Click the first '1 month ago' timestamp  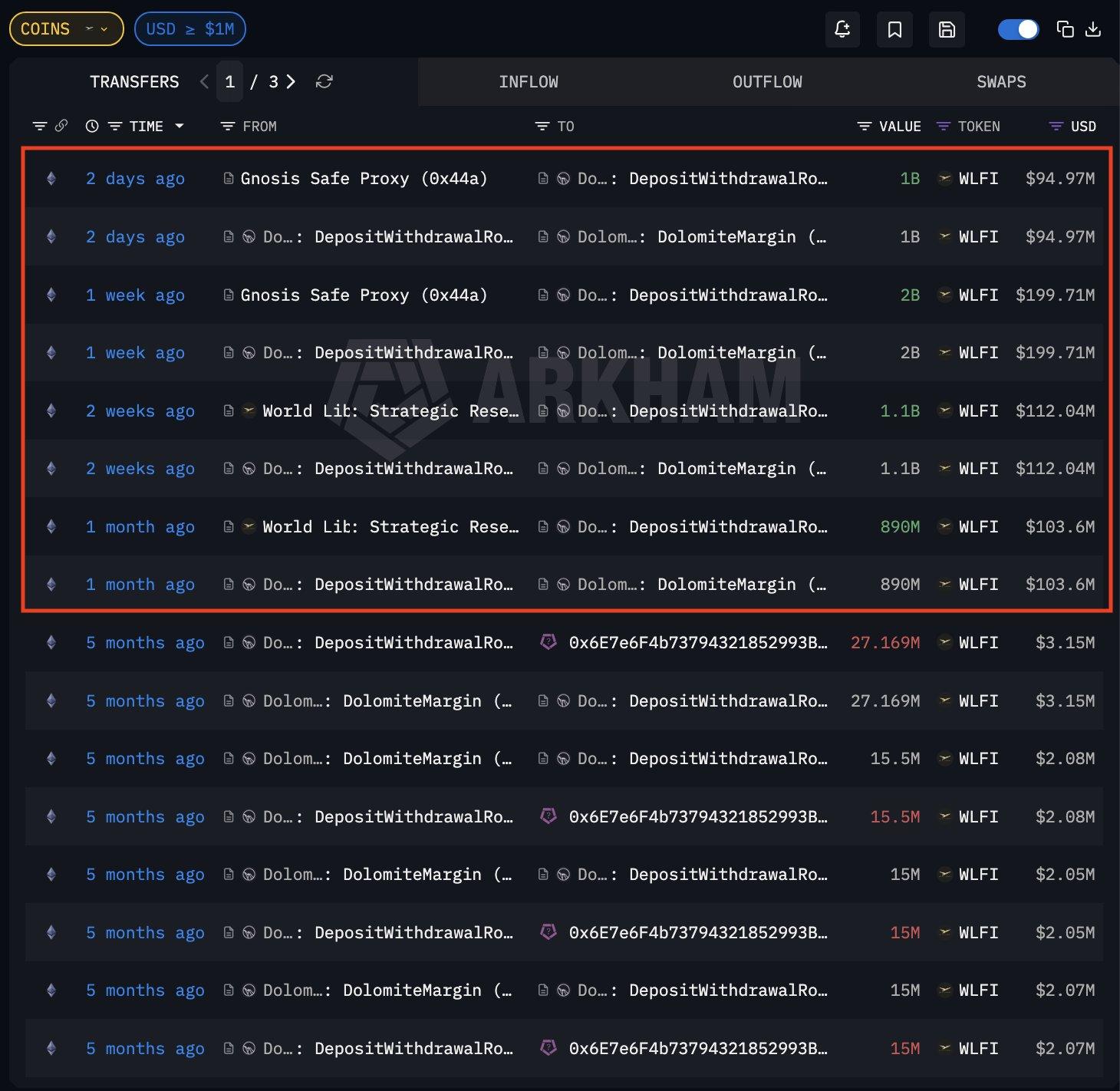point(140,527)
